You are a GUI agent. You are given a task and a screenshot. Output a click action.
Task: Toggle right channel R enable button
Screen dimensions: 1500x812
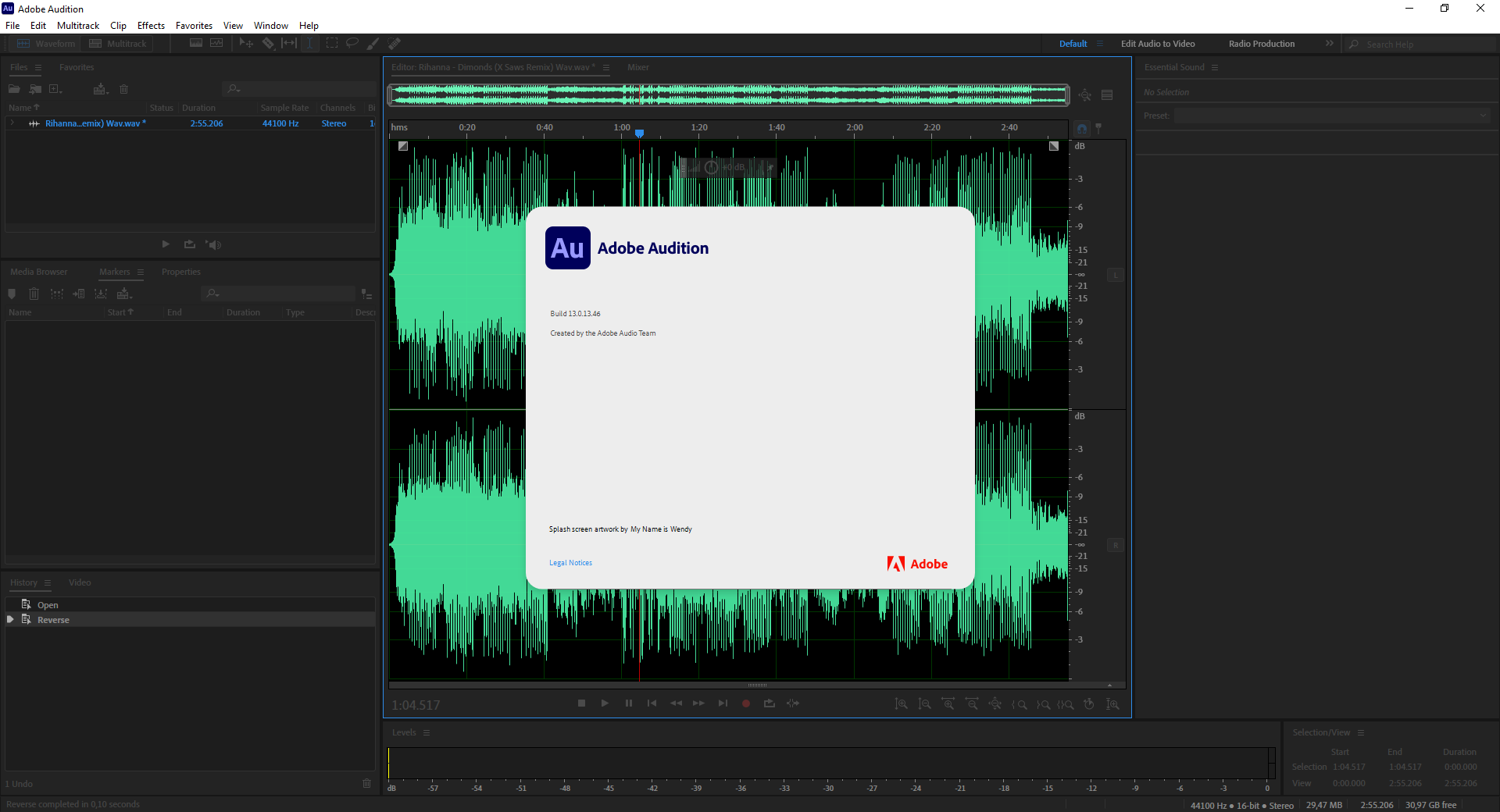pos(1116,545)
